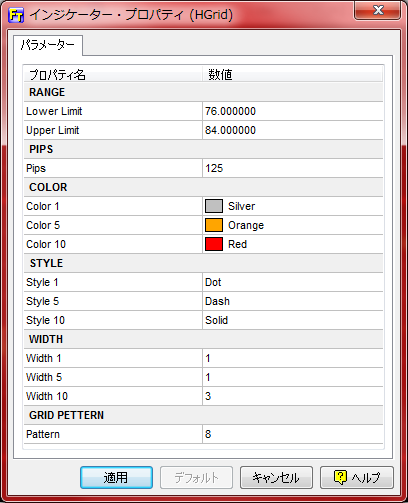Select the Width 5 property name
The image size is (408, 503).
(44, 377)
